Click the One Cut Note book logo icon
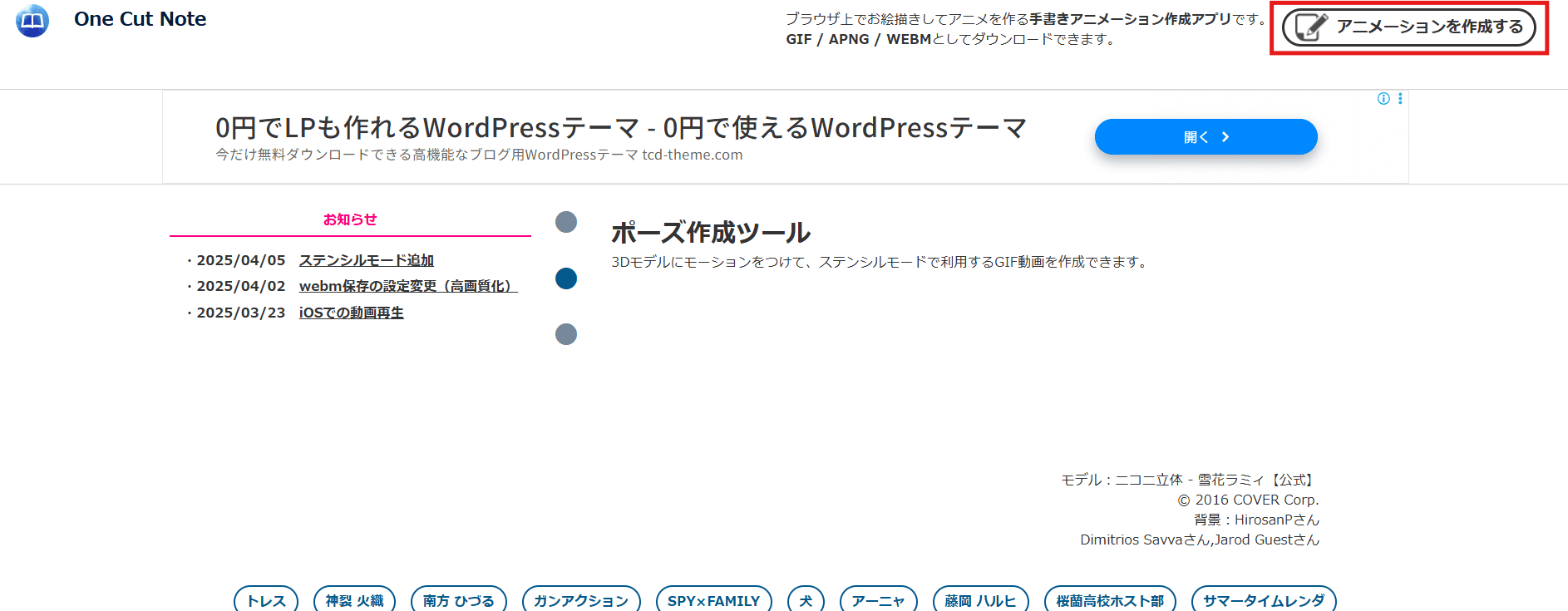This screenshot has height=611, width=1568. coord(32,21)
